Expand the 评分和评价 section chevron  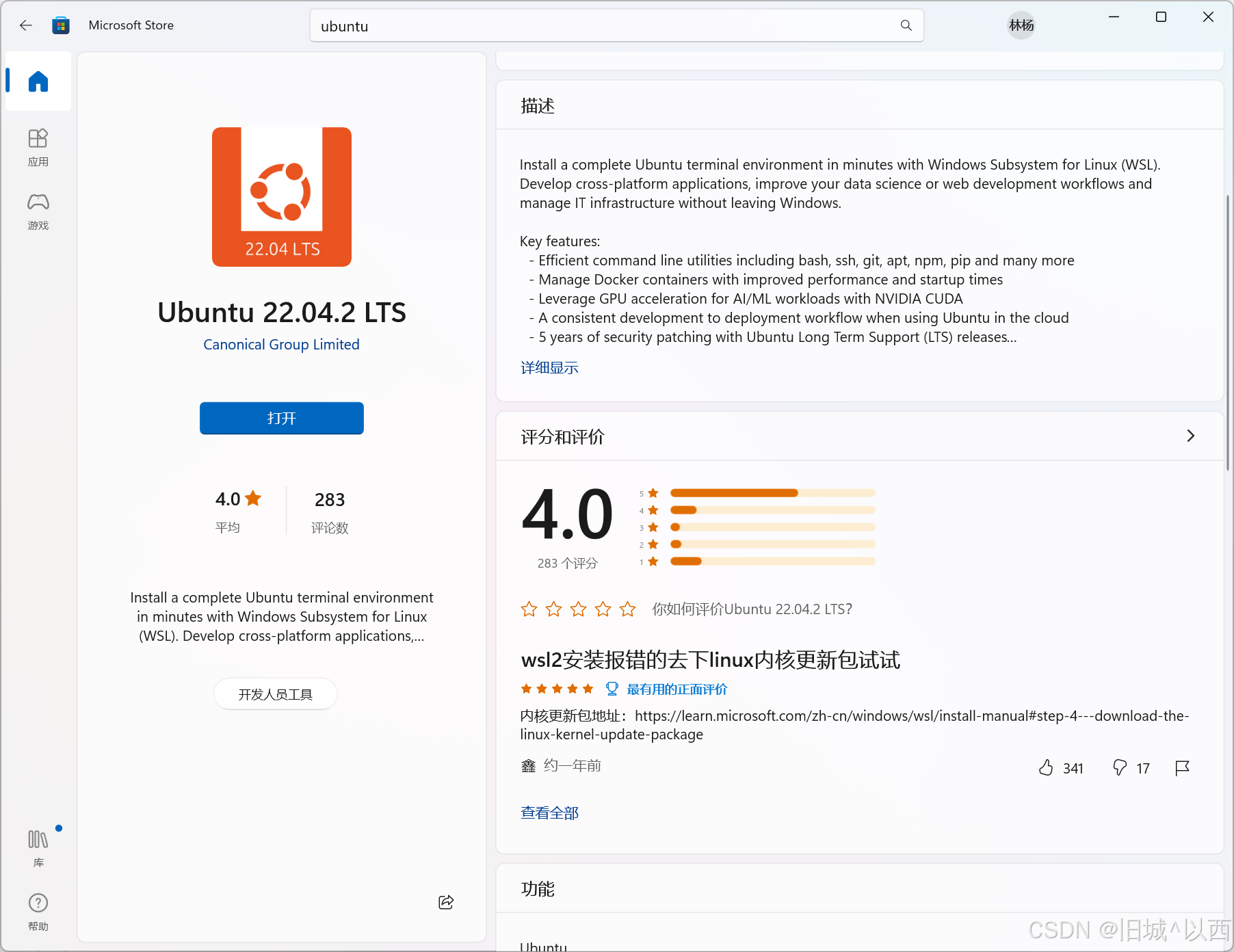[1190, 436]
